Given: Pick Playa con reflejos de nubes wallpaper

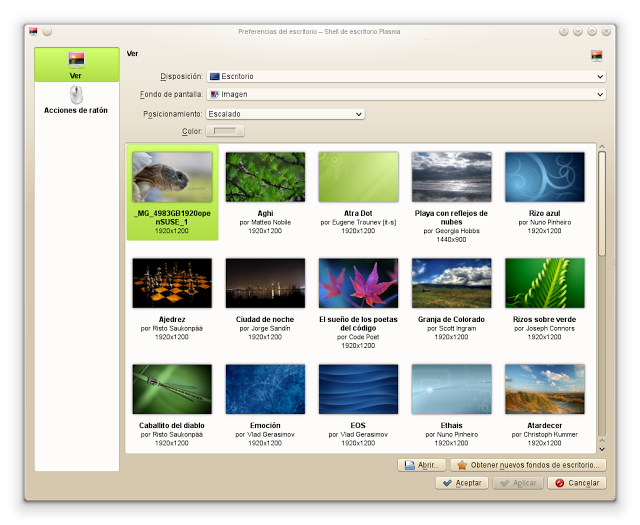Looking at the screenshot, I should pos(451,177).
